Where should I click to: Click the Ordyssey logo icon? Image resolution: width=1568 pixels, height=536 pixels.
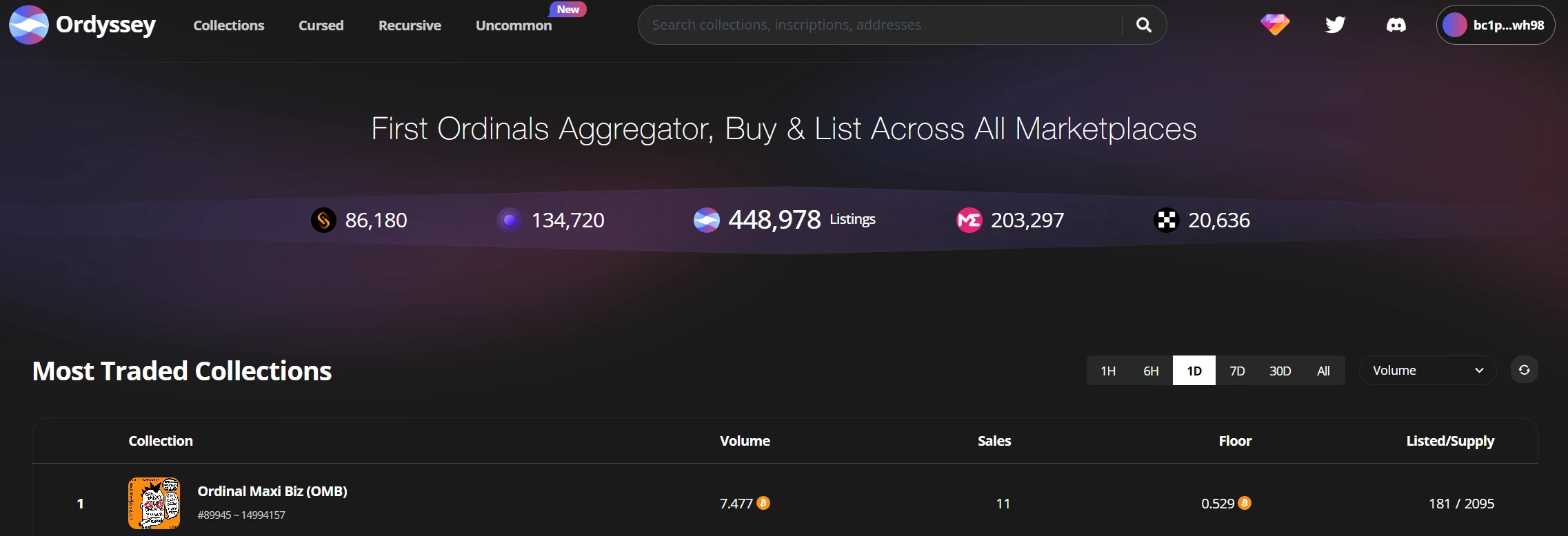click(28, 25)
